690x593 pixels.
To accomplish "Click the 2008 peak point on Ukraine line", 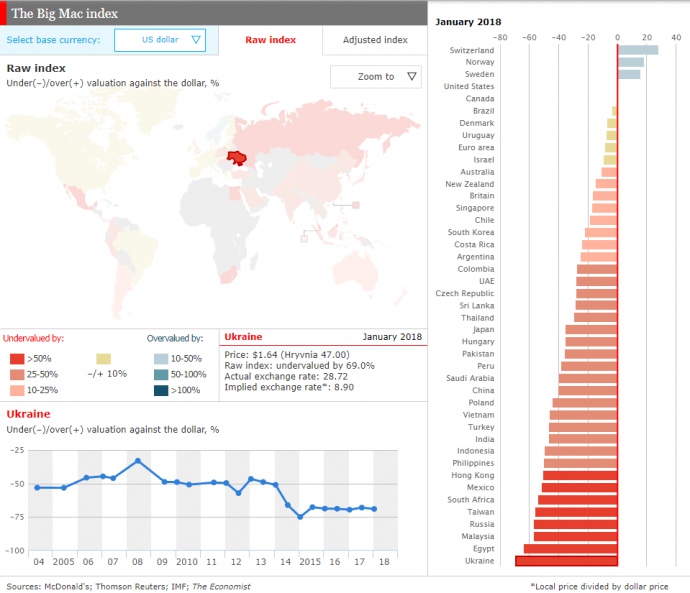I will coord(138,461).
